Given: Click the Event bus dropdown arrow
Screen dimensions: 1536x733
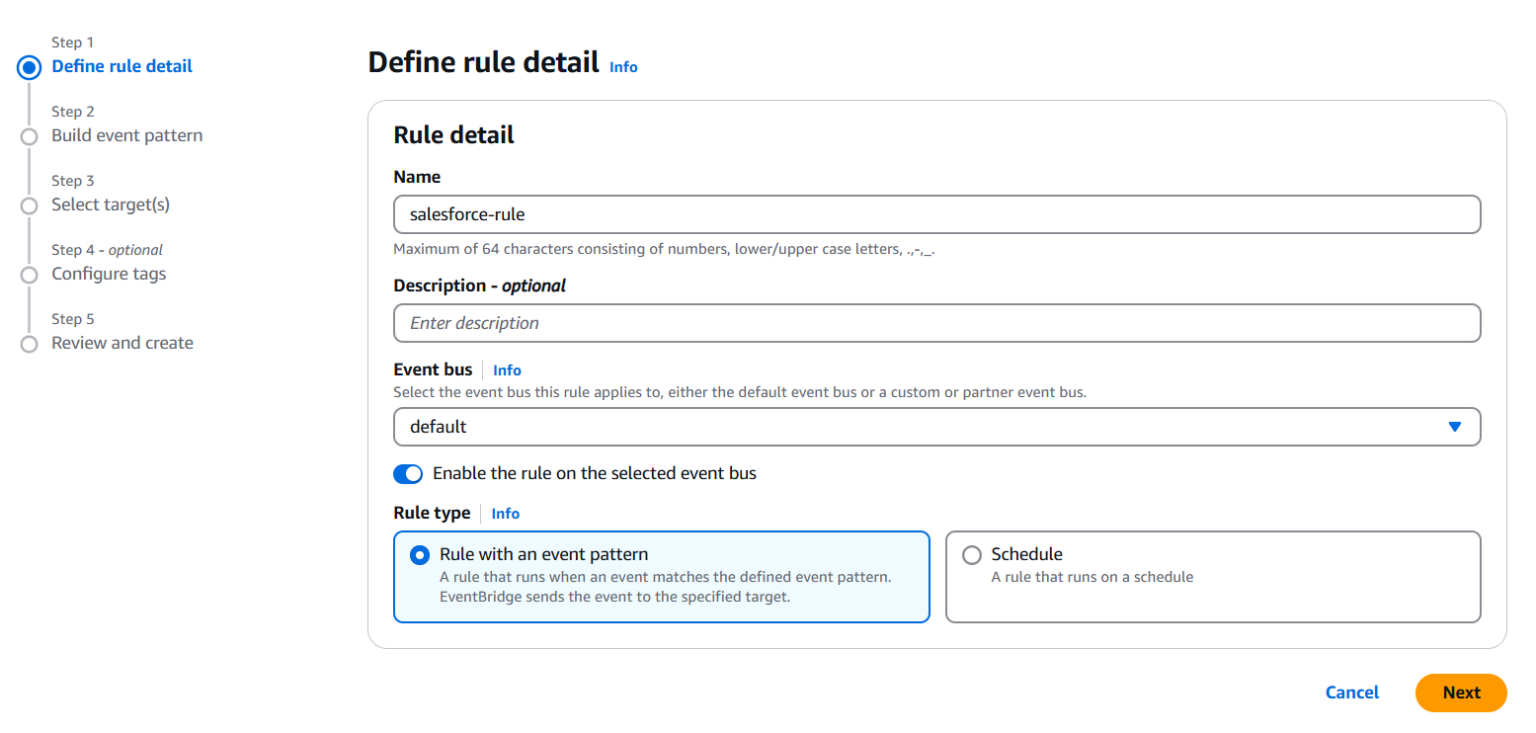Looking at the screenshot, I should click(1454, 427).
